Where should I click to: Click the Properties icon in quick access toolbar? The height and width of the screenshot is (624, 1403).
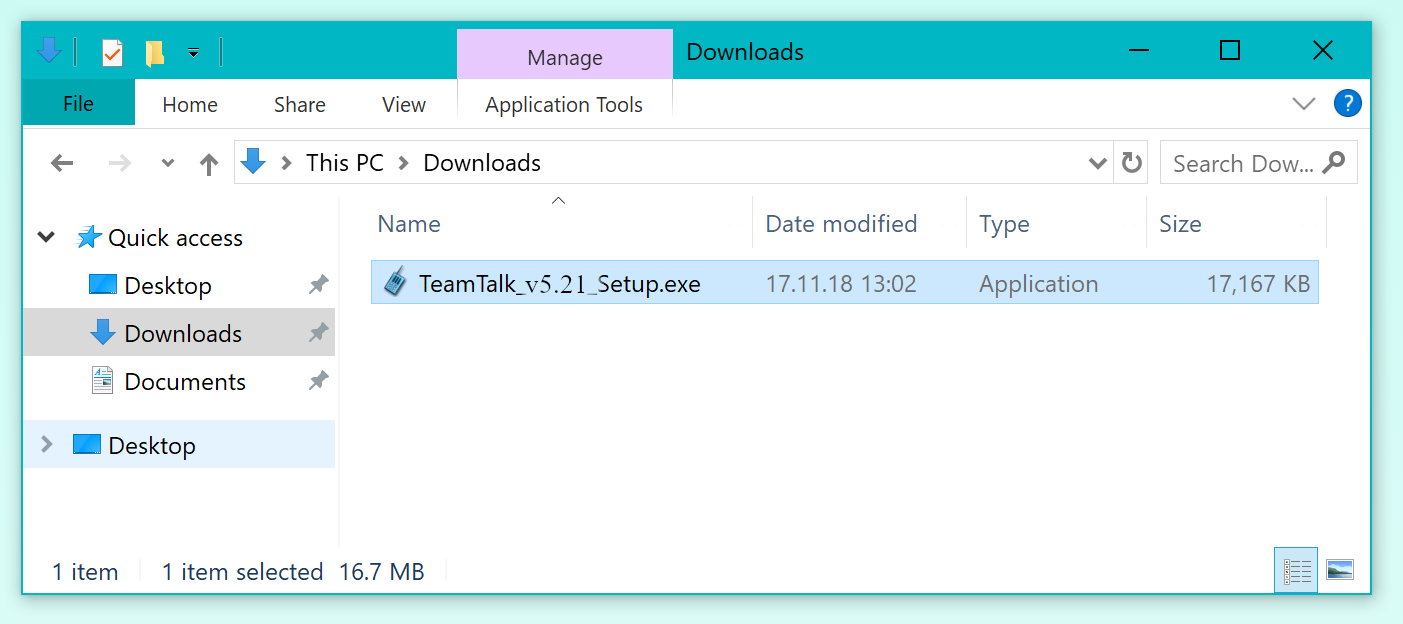tap(112, 52)
